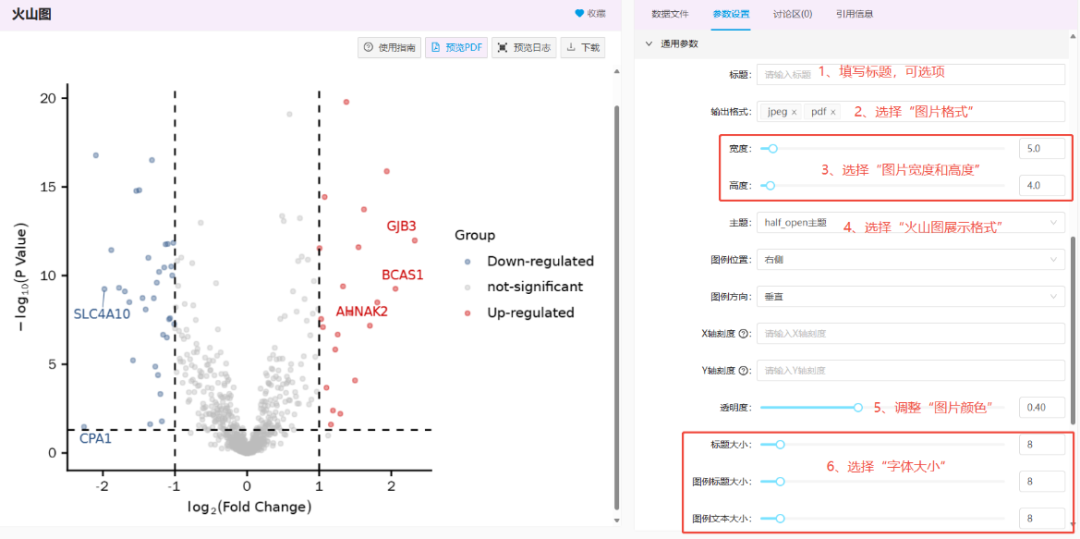Screen dimensions: 1080x539
Task: Expand the 图例位置 dropdown
Action: tap(910, 260)
